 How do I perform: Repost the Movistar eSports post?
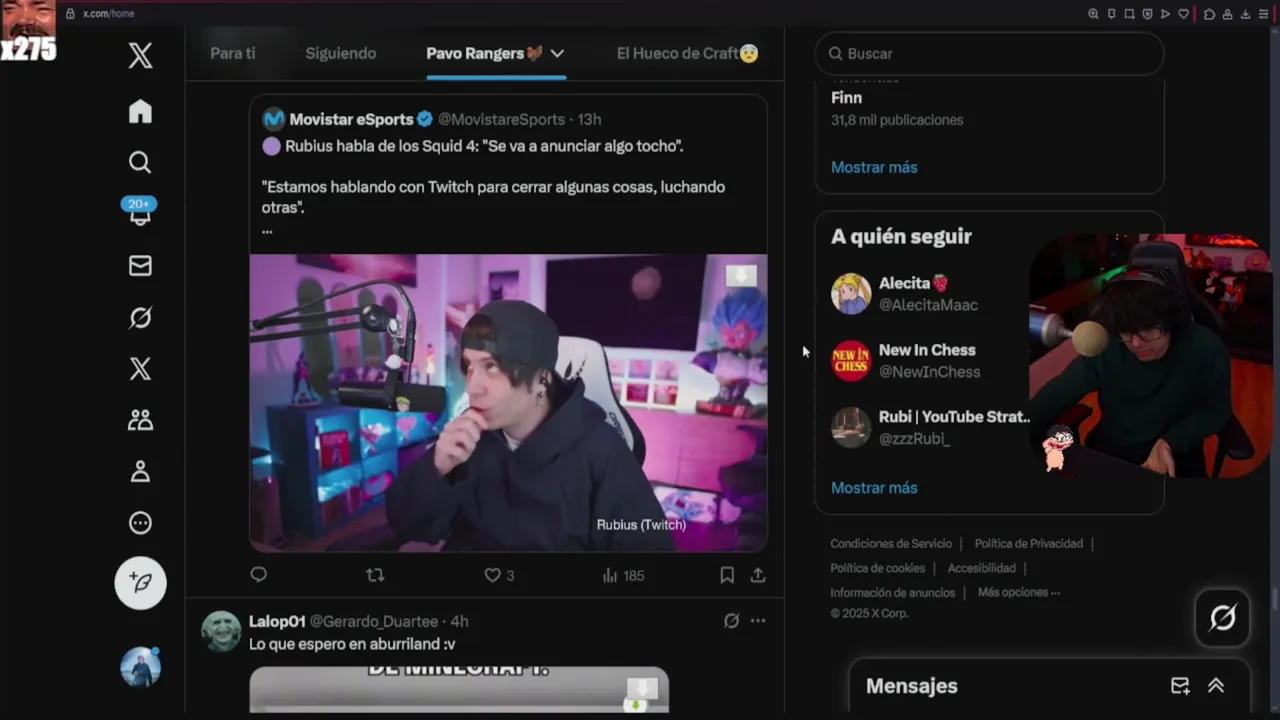pyautogui.click(x=375, y=575)
